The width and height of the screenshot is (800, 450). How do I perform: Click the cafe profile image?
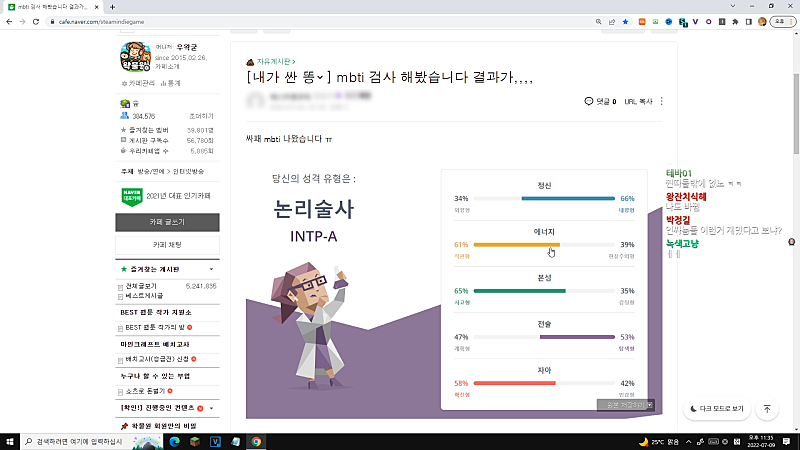(135, 57)
